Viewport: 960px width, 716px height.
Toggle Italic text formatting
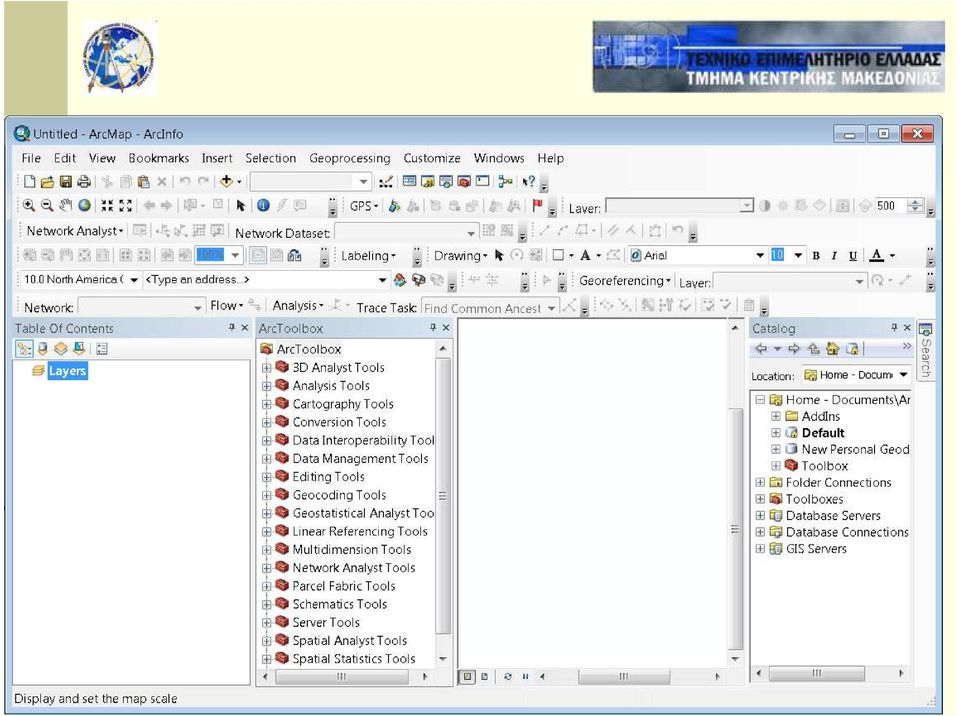click(x=834, y=255)
